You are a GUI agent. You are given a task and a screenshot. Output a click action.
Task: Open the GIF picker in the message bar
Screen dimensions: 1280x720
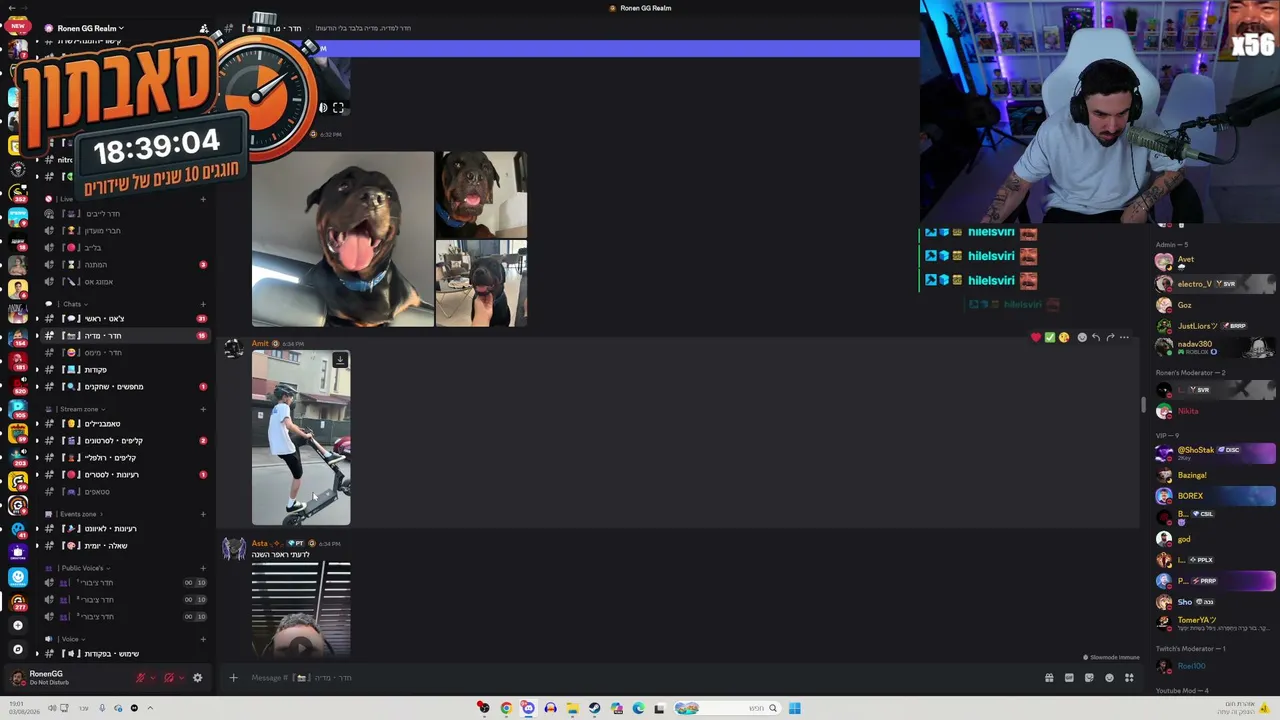pyautogui.click(x=1069, y=678)
